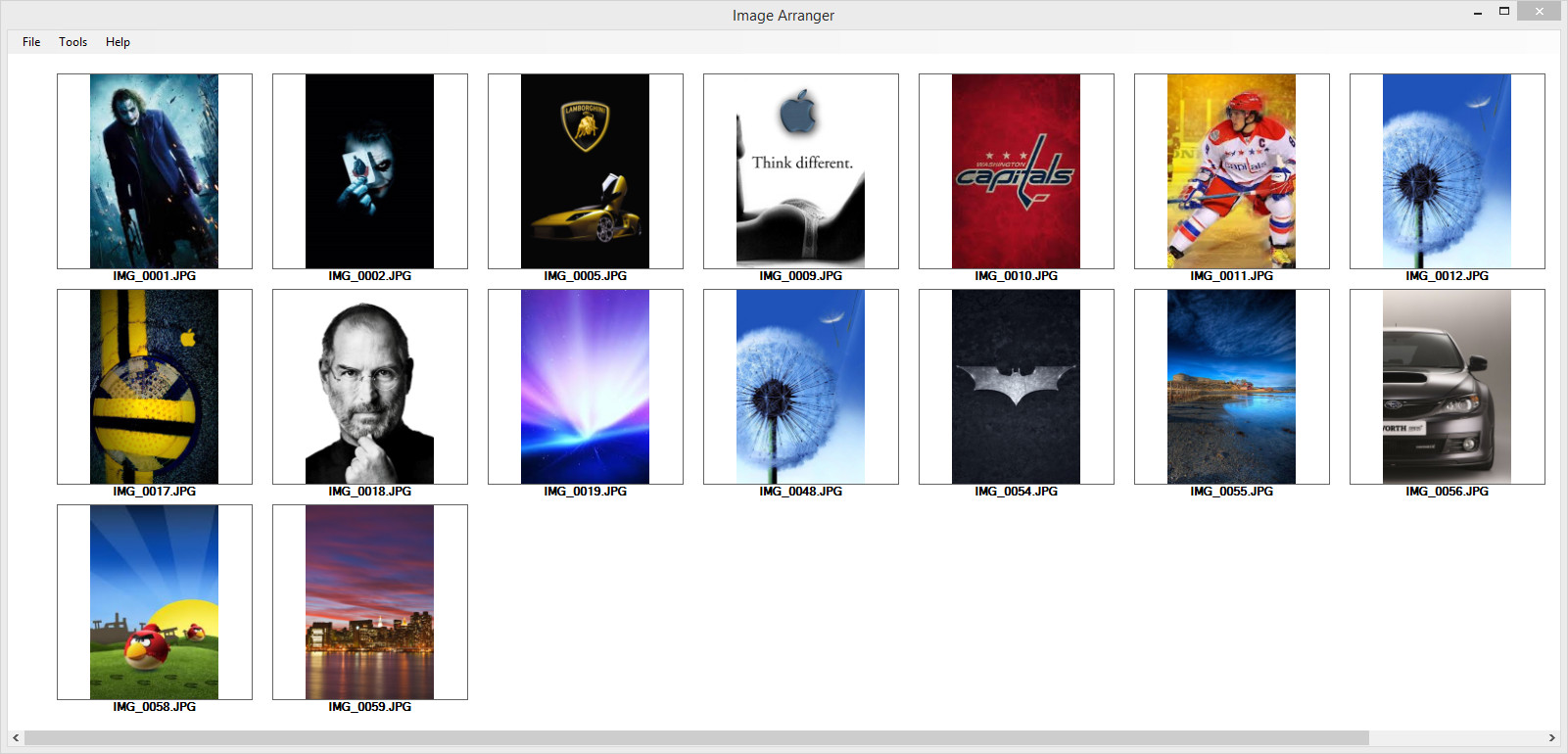Open the File menu
The height and width of the screenshot is (754, 1568).
31,42
